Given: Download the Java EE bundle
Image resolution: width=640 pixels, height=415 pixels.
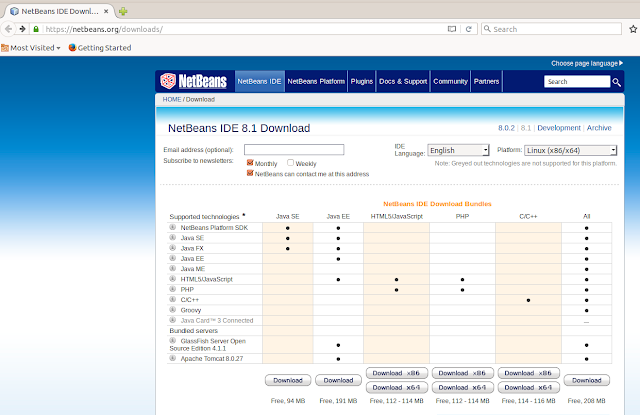Looking at the screenshot, I should pos(338,380).
